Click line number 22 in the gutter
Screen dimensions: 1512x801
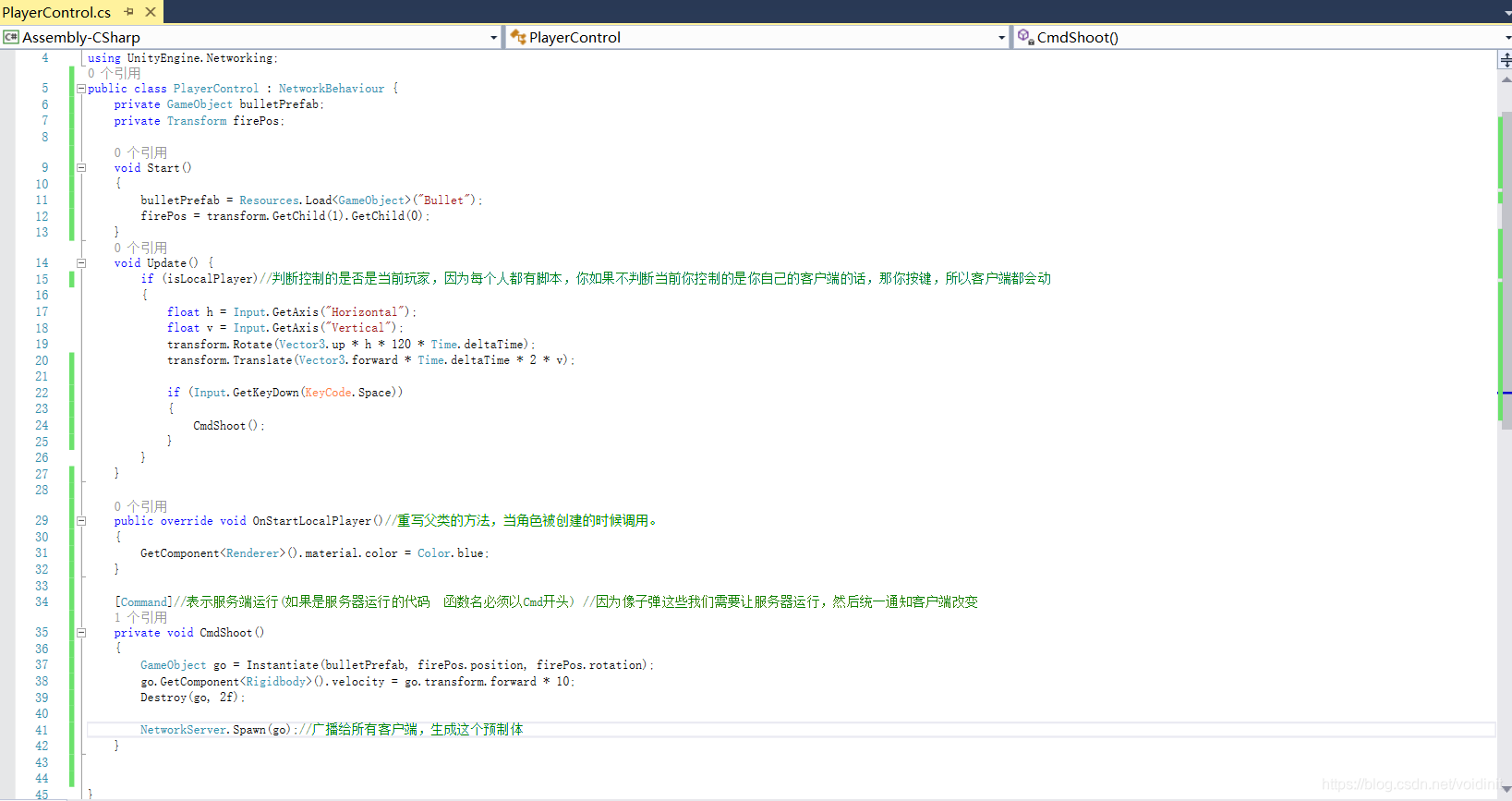(x=42, y=393)
